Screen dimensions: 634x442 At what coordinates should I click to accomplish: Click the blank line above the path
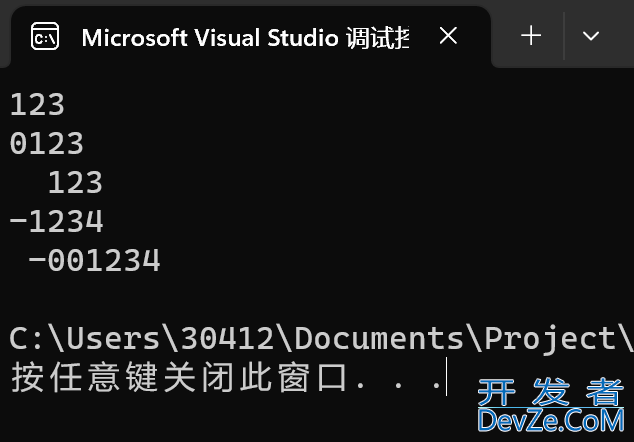tap(317, 299)
